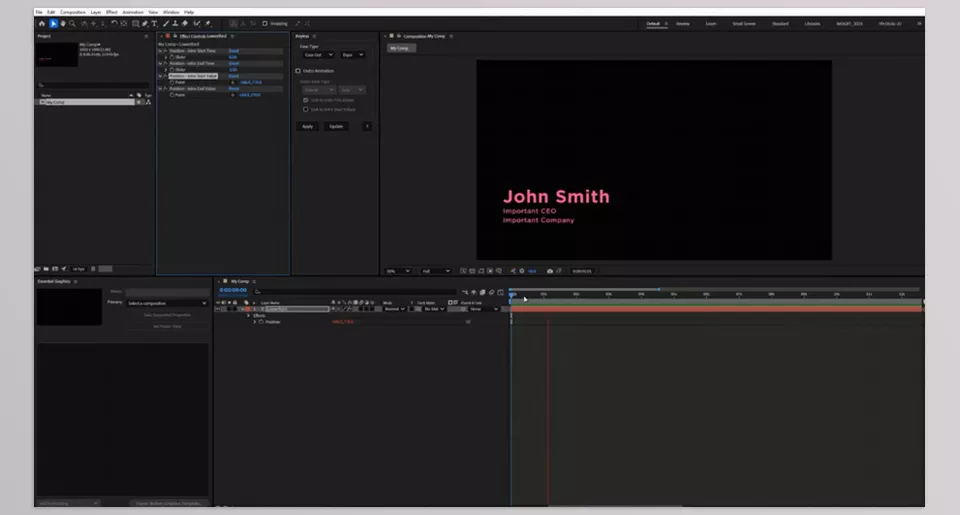The height and width of the screenshot is (515, 960).
Task: Click the Essential Graphics Name input field
Action: tap(167, 292)
